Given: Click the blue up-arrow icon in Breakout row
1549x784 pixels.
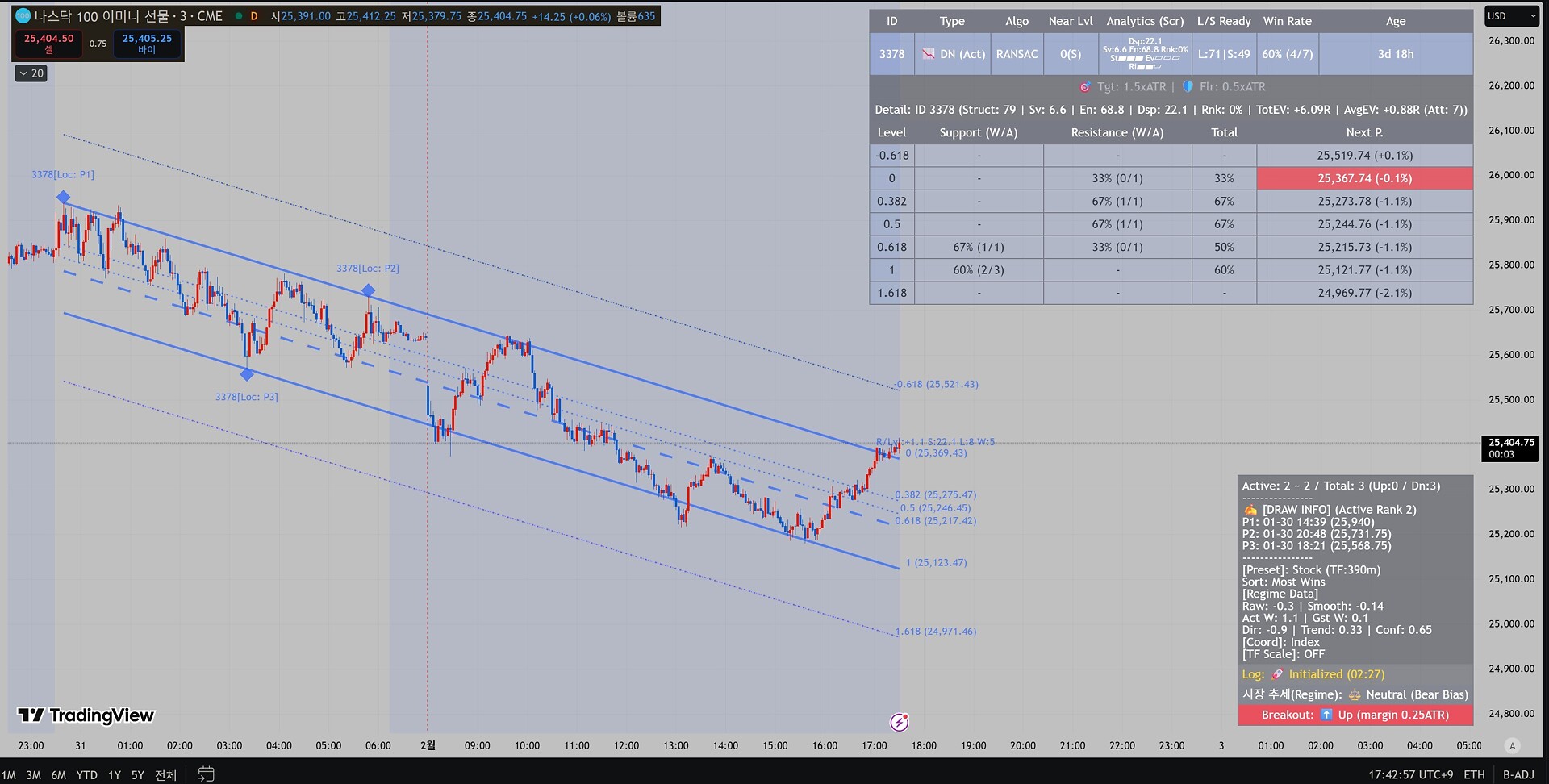Looking at the screenshot, I should (x=1326, y=715).
